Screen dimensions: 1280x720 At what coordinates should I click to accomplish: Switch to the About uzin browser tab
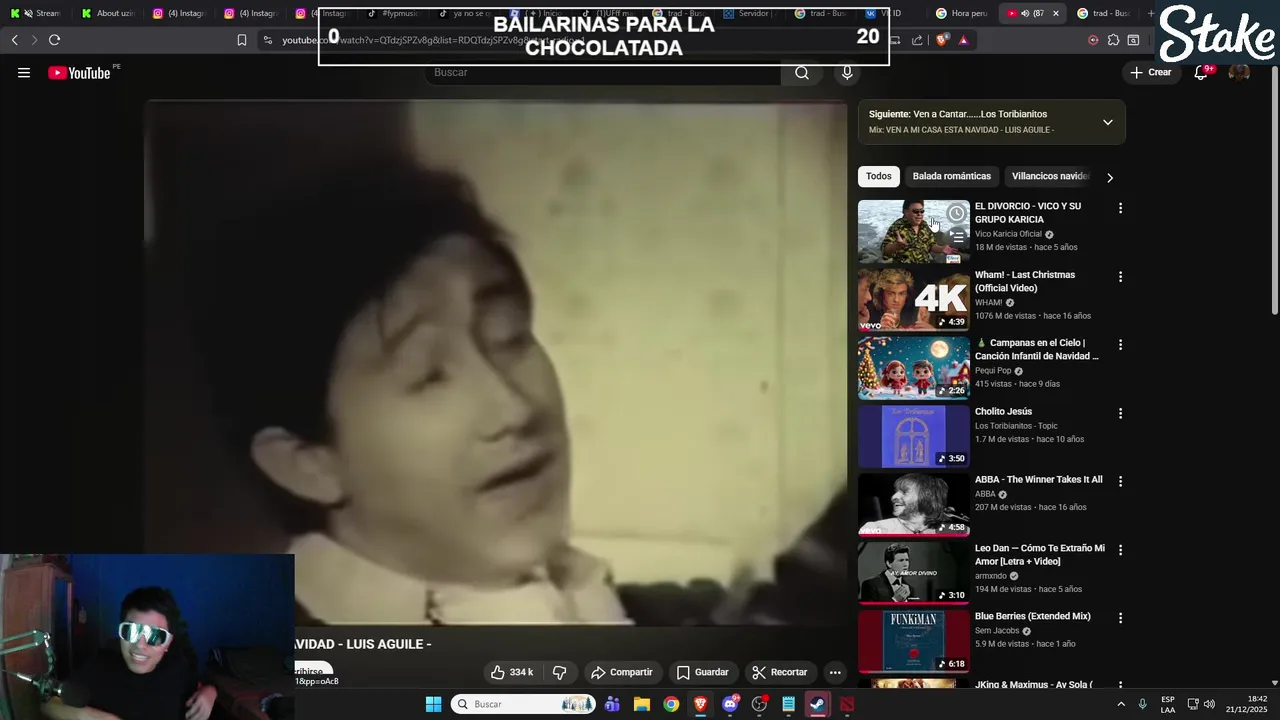[x=108, y=13]
